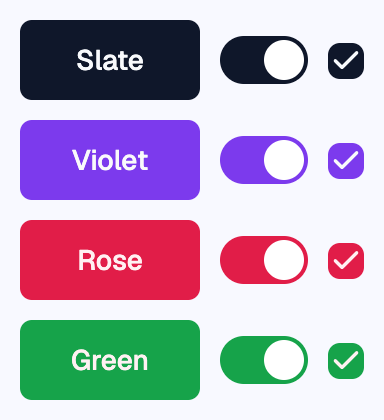Click the Violet button
This screenshot has height=420, width=384.
coord(110,160)
